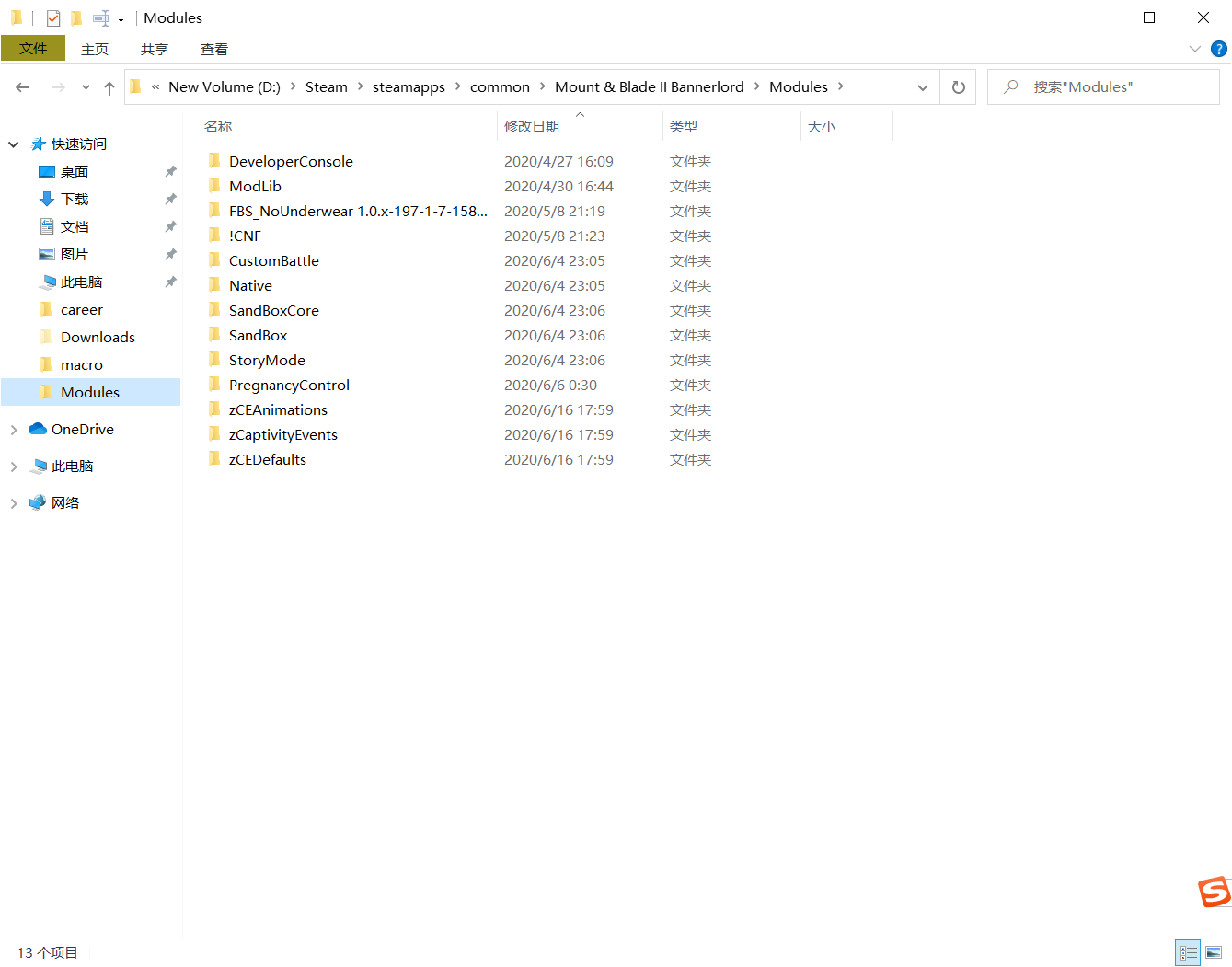Select steamapps in breadcrumb path

click(409, 87)
